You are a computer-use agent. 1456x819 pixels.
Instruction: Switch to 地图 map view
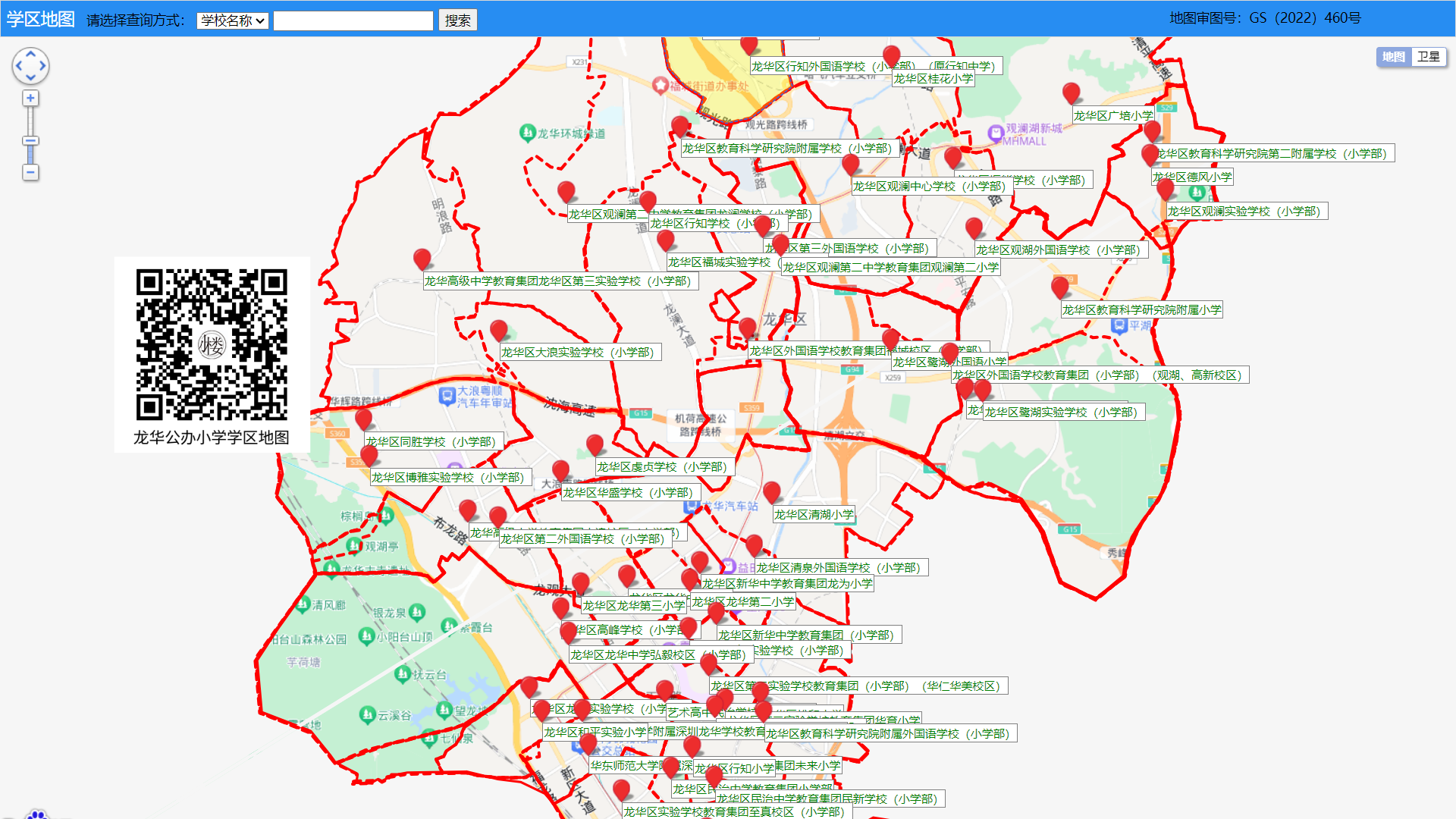[1393, 57]
